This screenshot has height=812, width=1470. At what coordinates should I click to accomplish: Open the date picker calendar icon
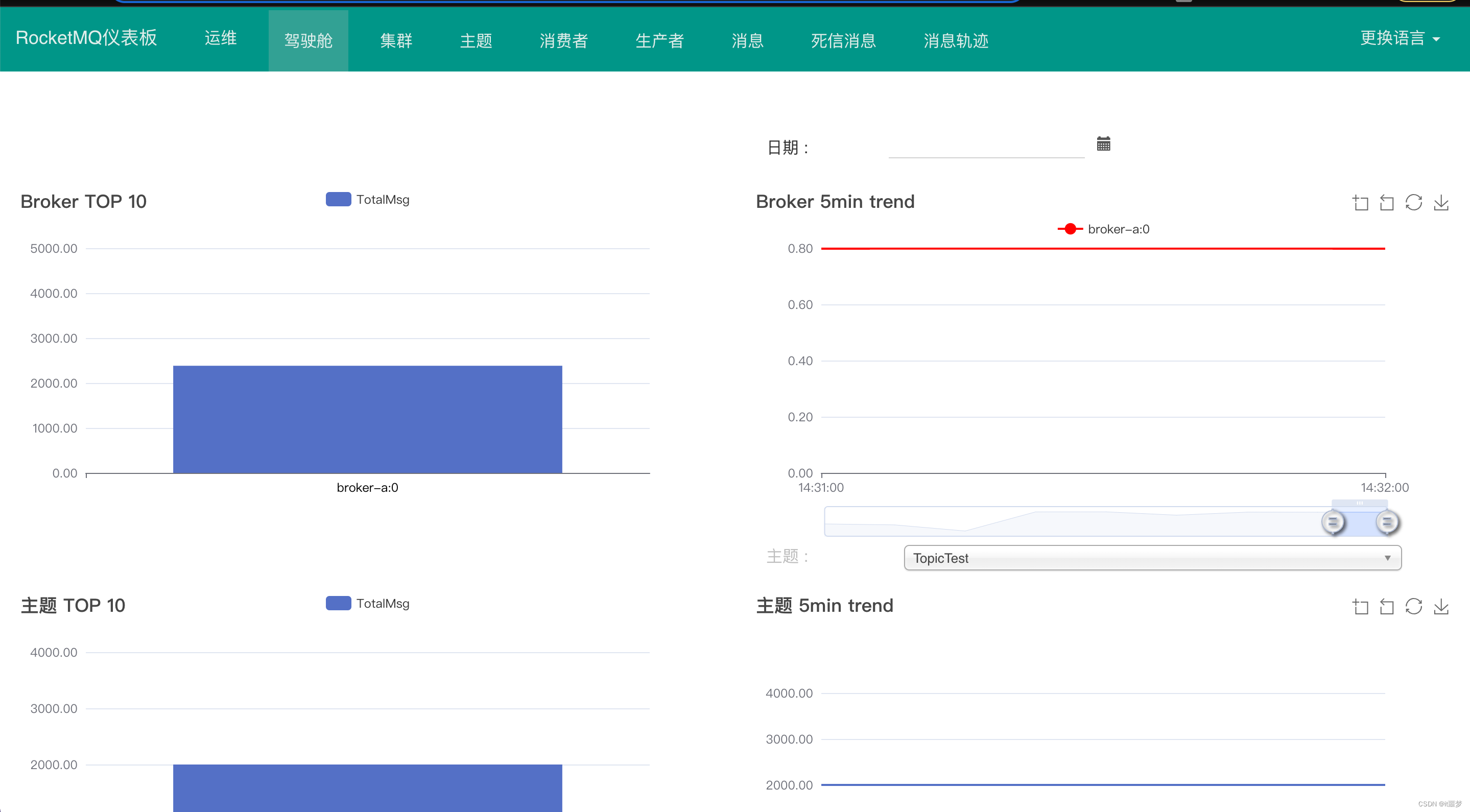tap(1103, 144)
